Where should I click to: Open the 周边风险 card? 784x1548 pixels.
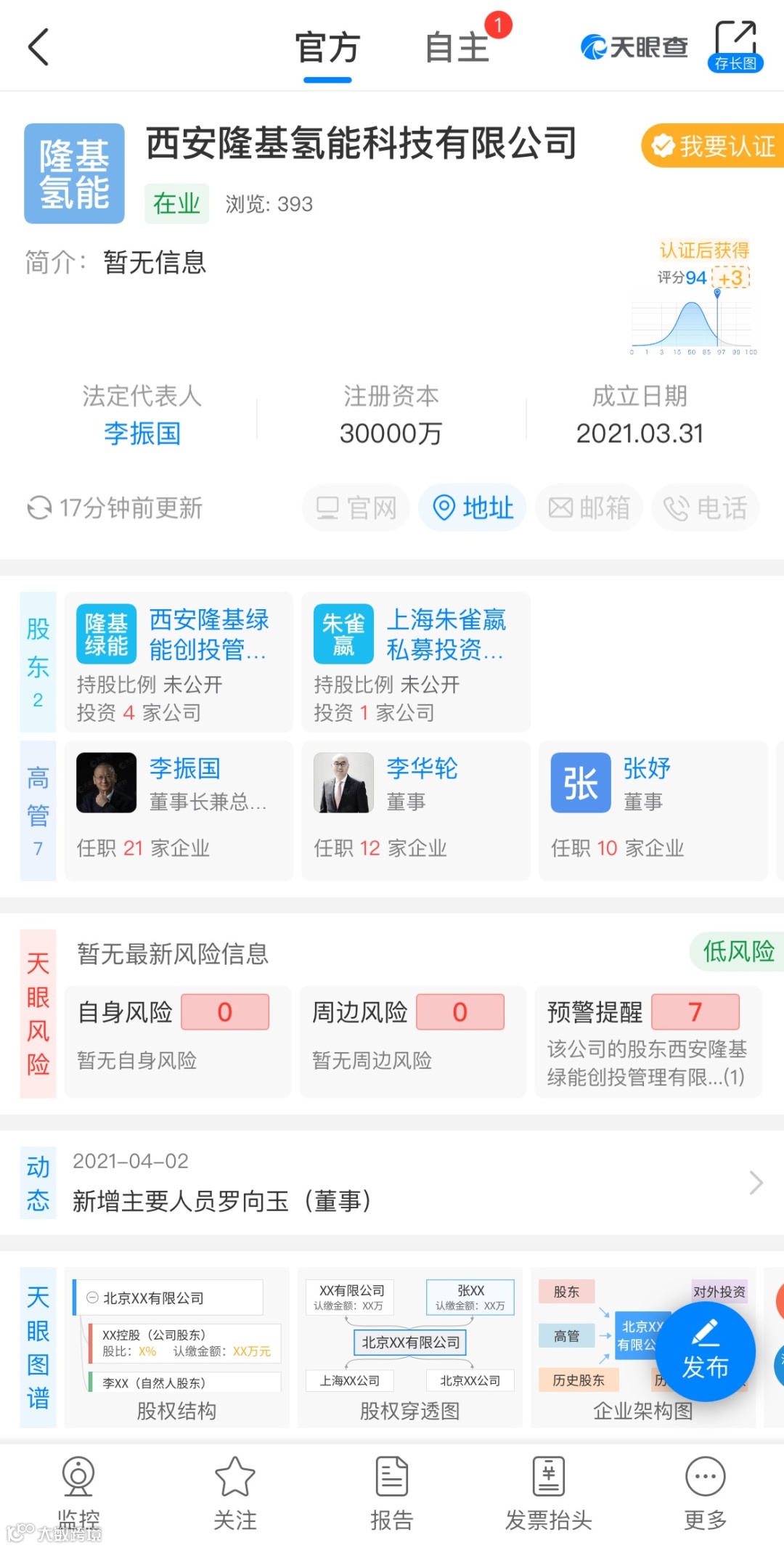[x=413, y=1041]
